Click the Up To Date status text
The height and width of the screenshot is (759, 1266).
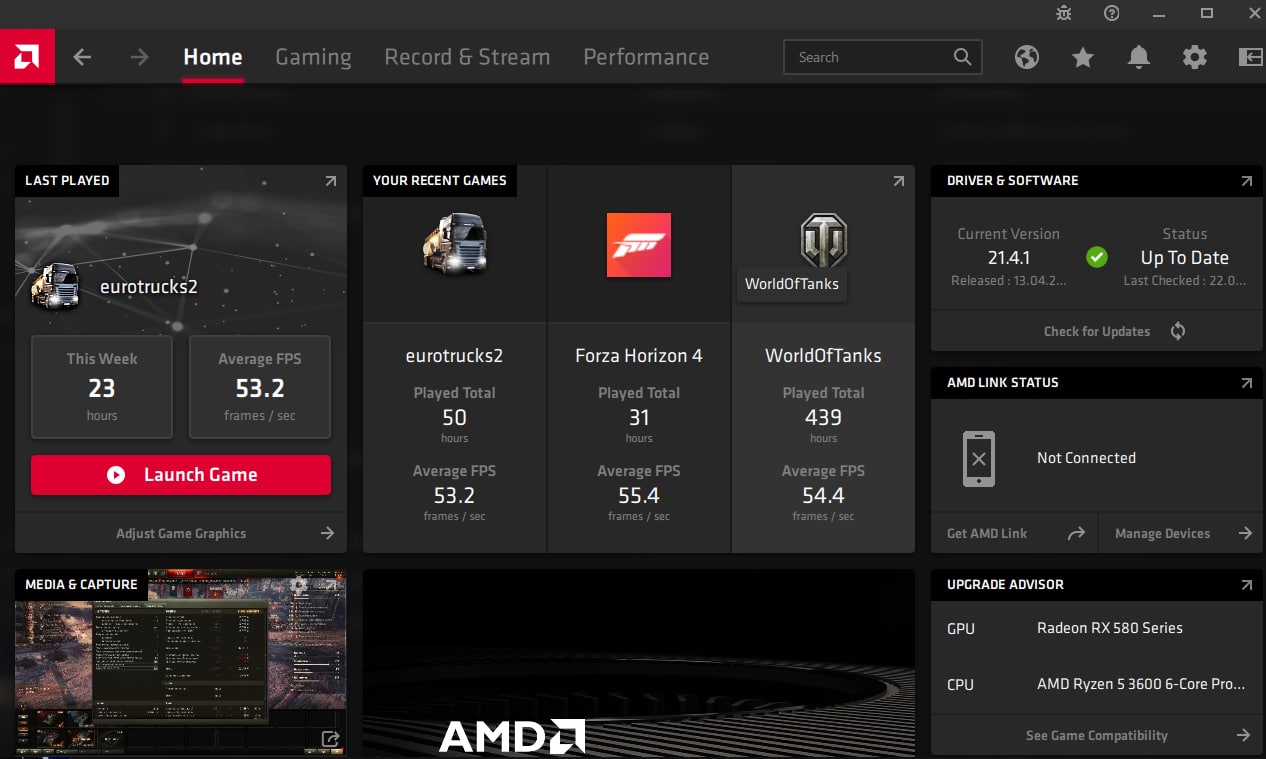coord(1185,258)
